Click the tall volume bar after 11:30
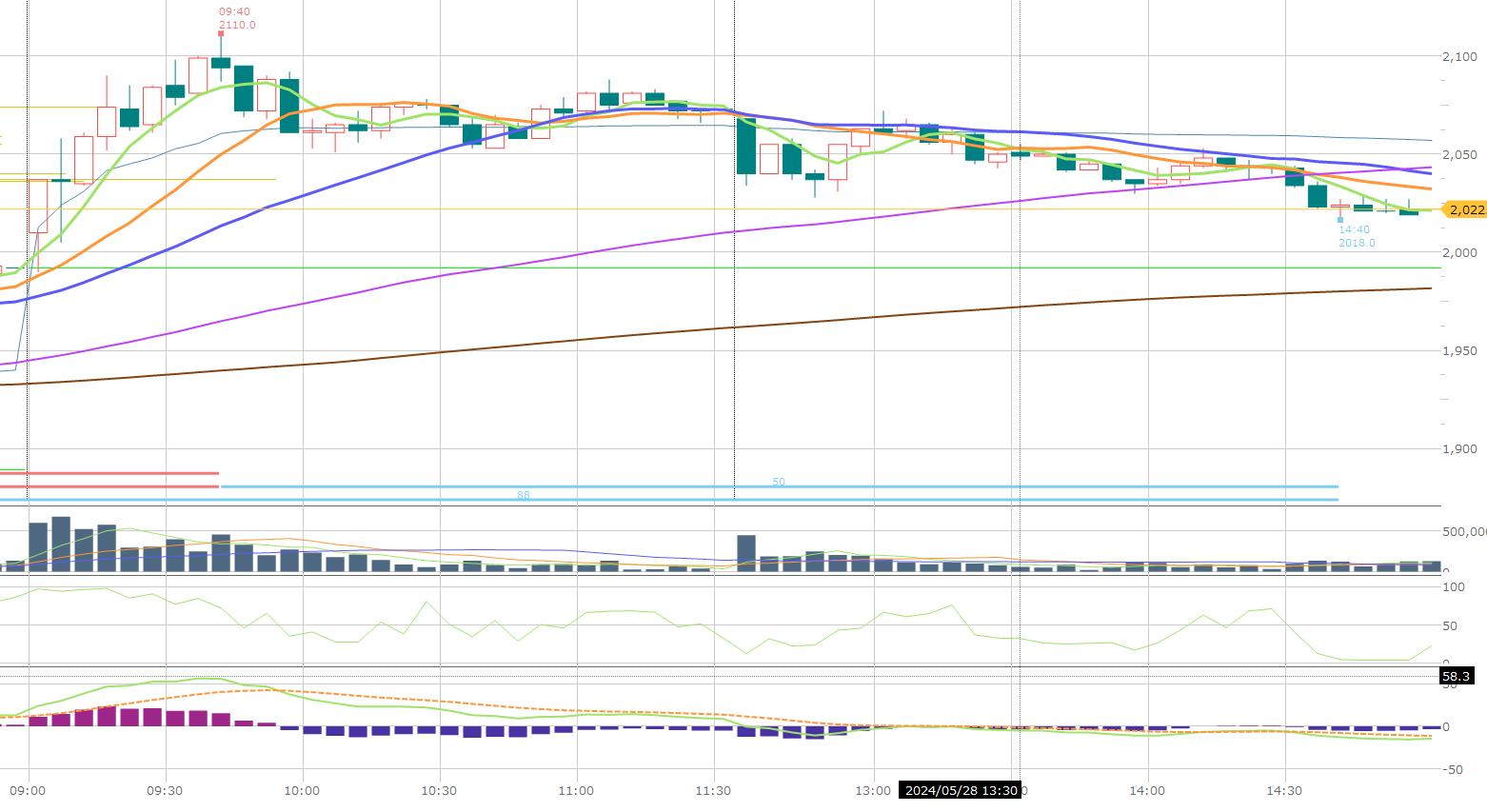 point(746,553)
